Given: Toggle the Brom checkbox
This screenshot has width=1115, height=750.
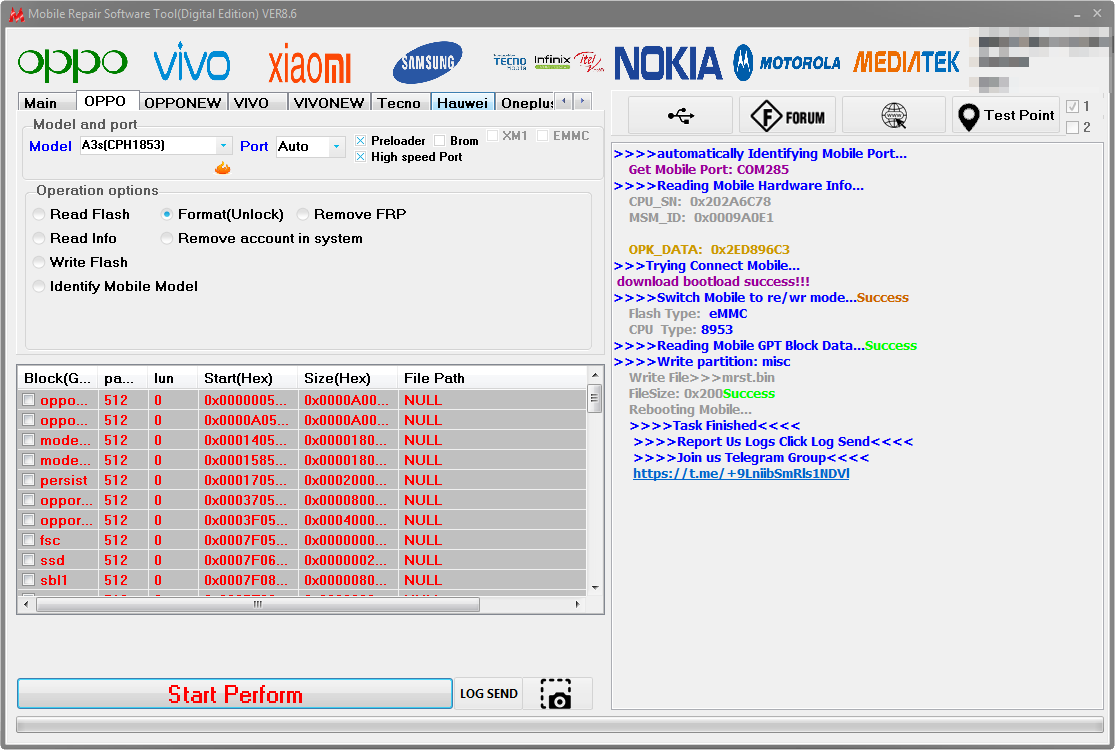Looking at the screenshot, I should [439, 141].
